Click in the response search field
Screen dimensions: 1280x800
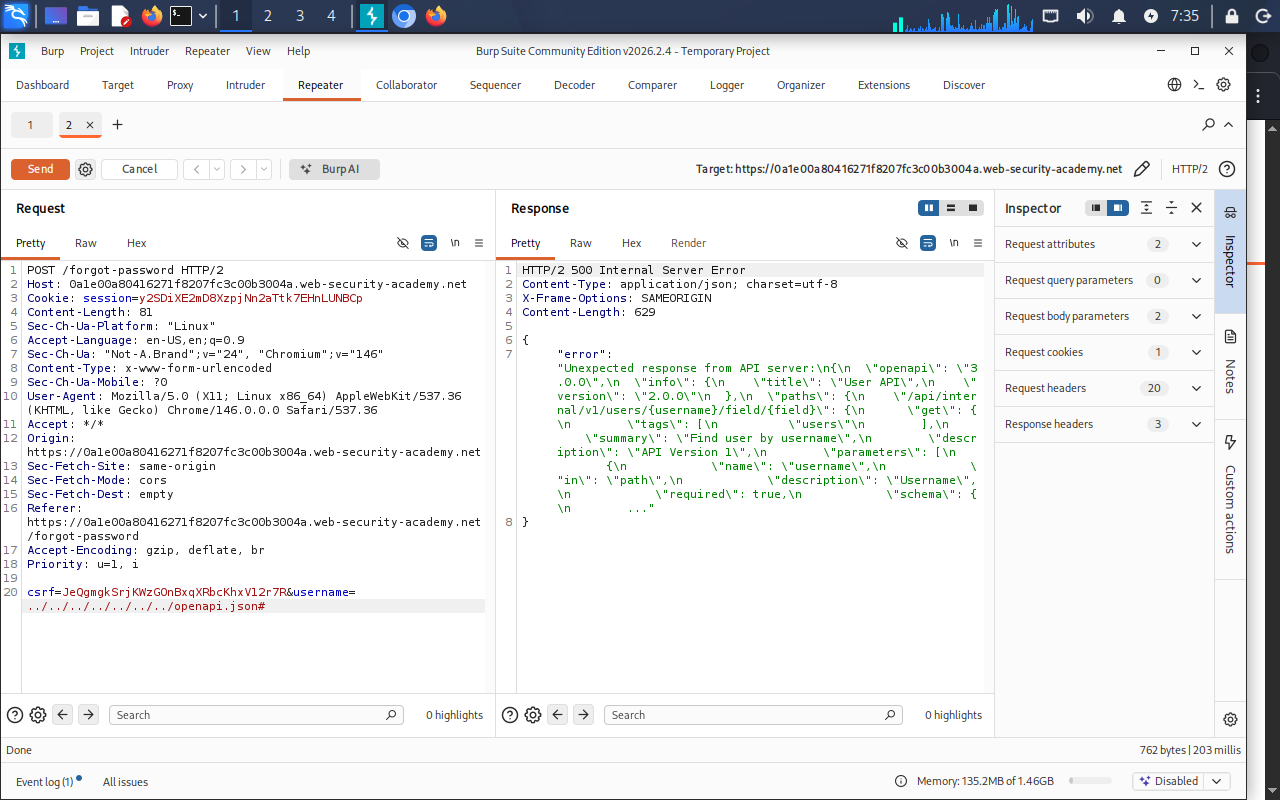pyautogui.click(x=751, y=715)
